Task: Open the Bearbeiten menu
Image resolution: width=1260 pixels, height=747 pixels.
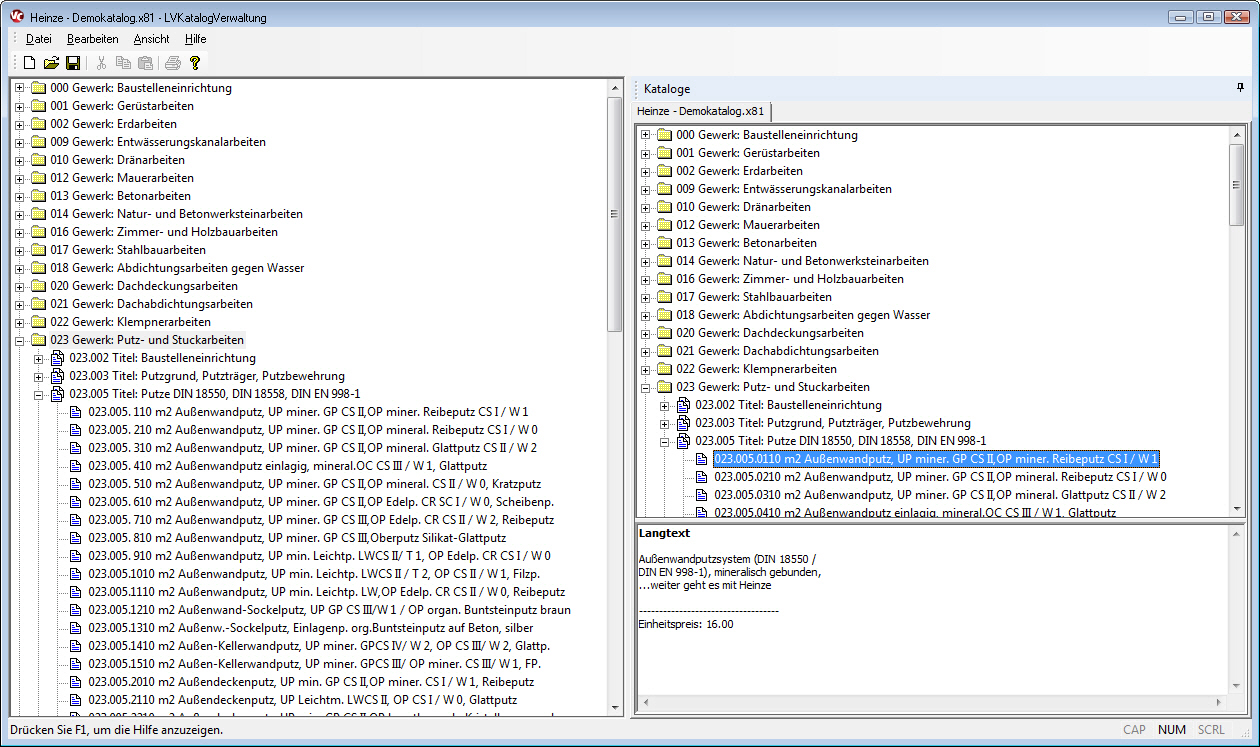Action: [x=93, y=39]
